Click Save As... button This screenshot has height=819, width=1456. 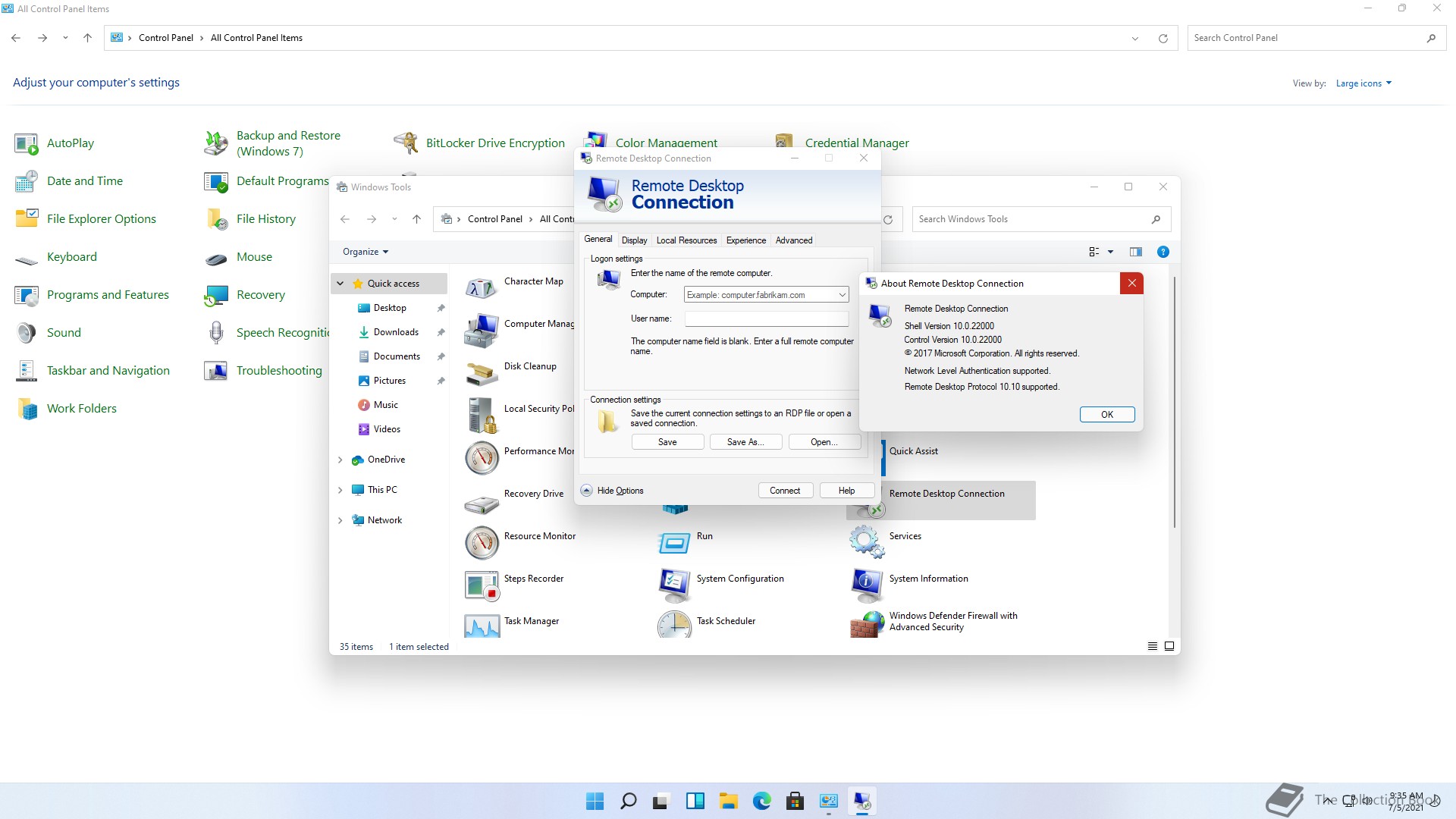click(x=745, y=442)
